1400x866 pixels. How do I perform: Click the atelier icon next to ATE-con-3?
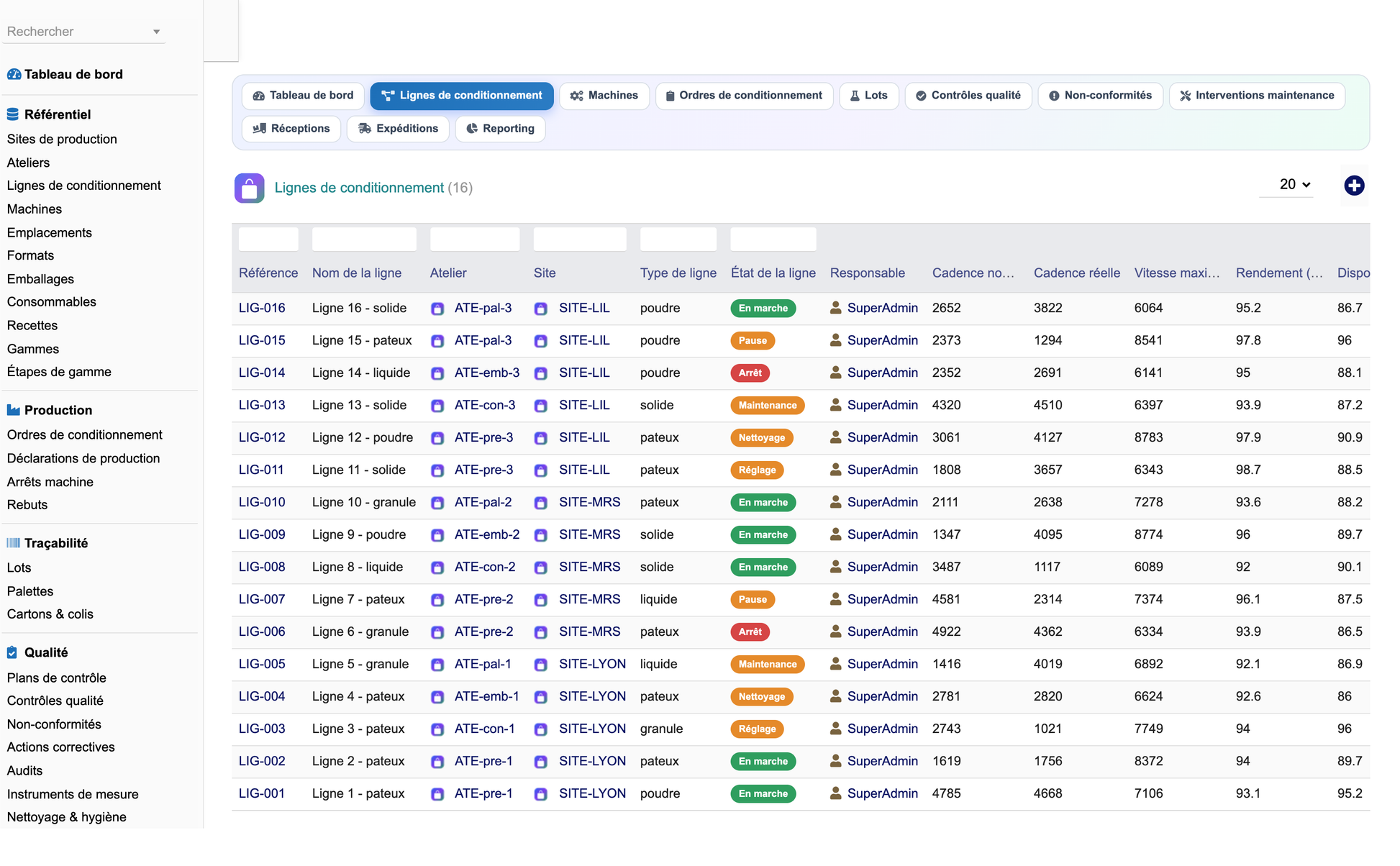(x=437, y=406)
